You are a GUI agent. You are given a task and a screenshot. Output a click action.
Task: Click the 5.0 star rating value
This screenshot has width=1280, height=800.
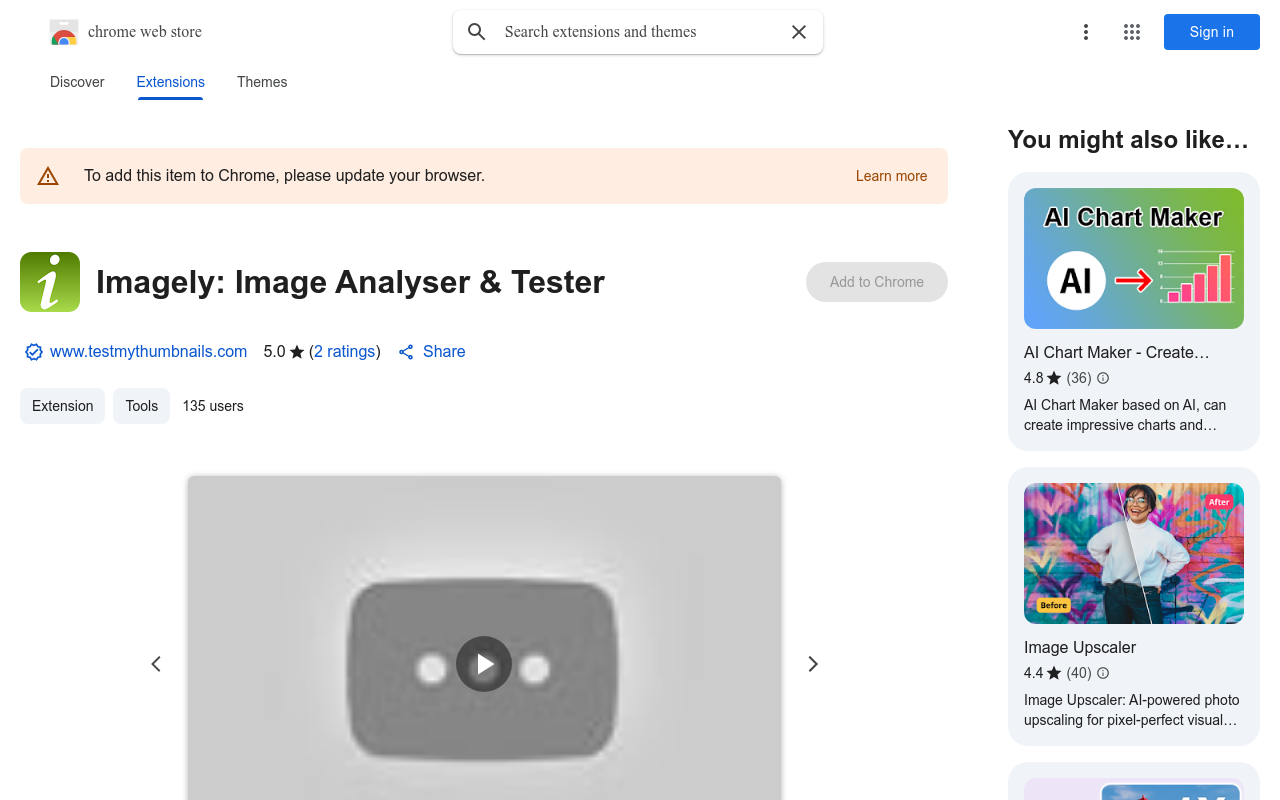tap(274, 352)
